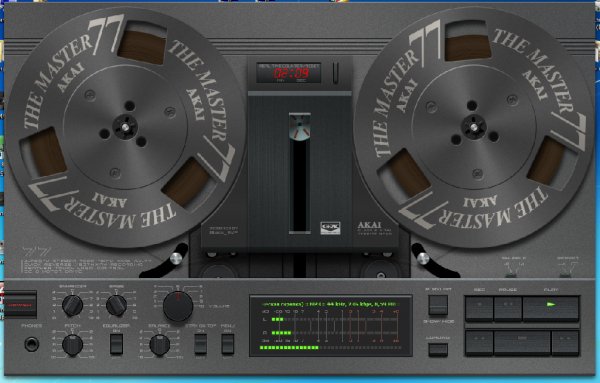The height and width of the screenshot is (383, 600).
Task: Flip the Menu switch
Action: click(x=228, y=344)
